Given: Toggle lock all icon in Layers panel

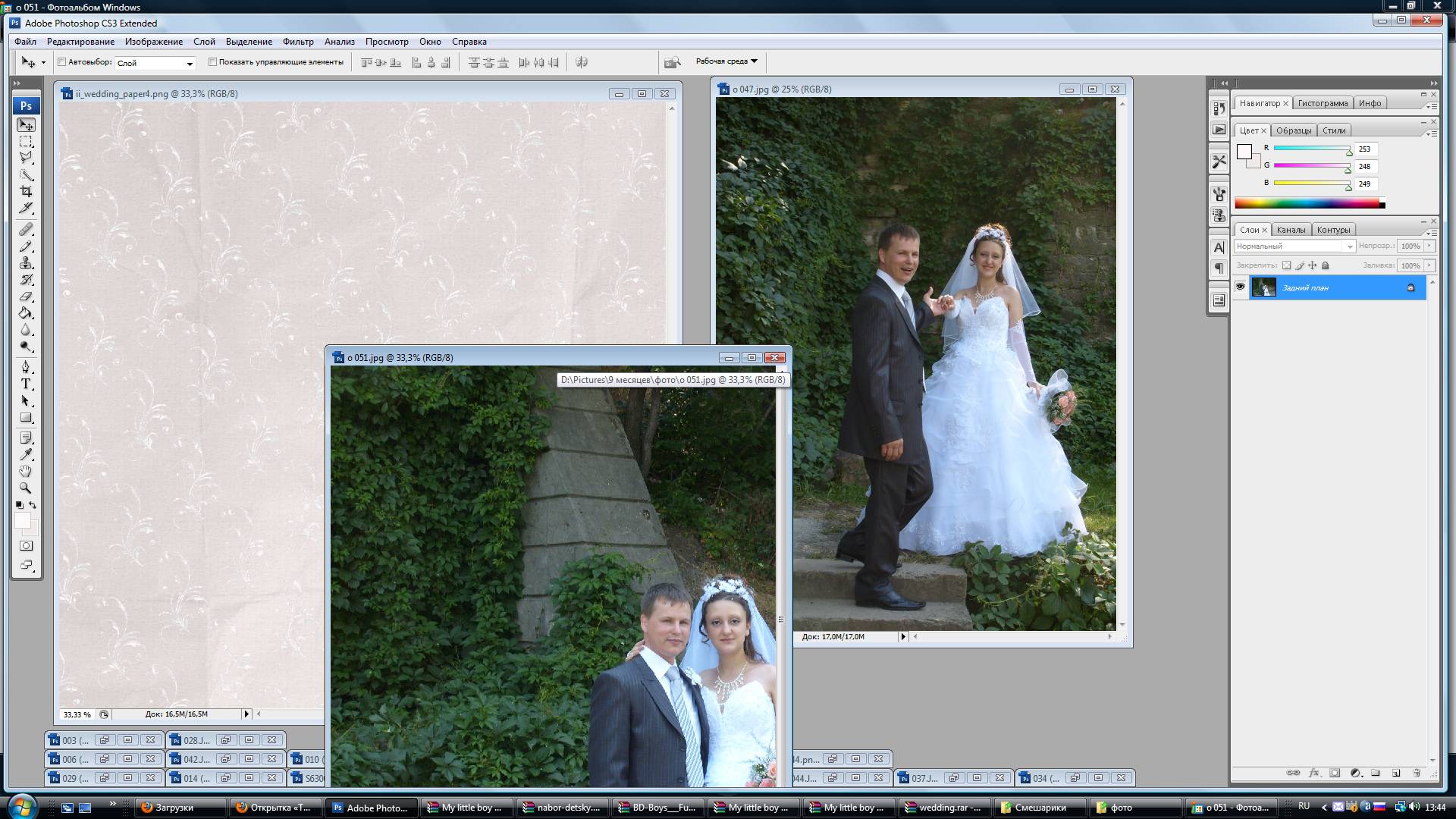Looking at the screenshot, I should pyautogui.click(x=1326, y=265).
